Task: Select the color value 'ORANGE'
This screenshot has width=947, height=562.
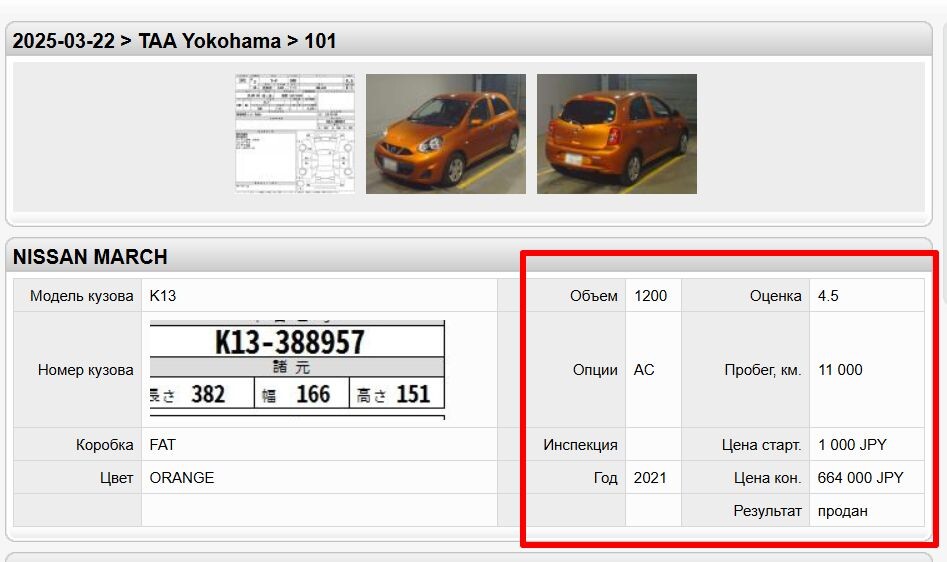Action: tap(182, 478)
